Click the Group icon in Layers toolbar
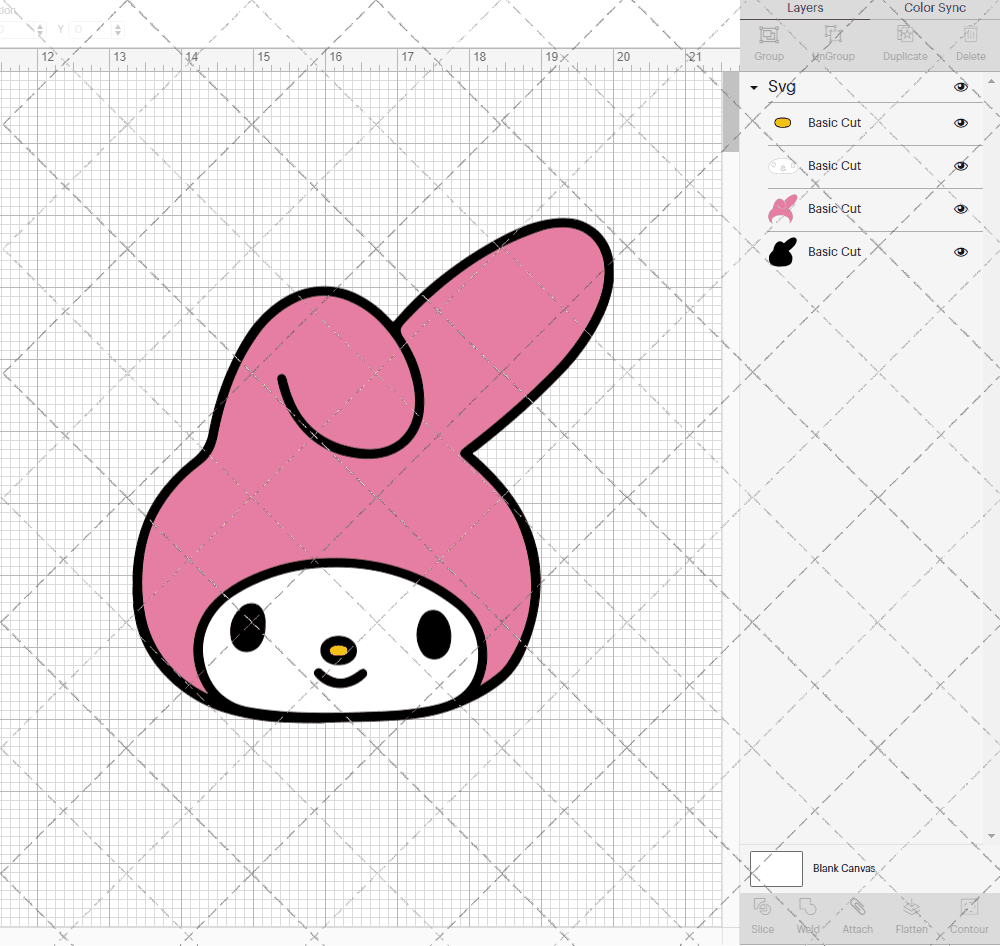Viewport: 1000px width, 946px height. click(x=768, y=34)
